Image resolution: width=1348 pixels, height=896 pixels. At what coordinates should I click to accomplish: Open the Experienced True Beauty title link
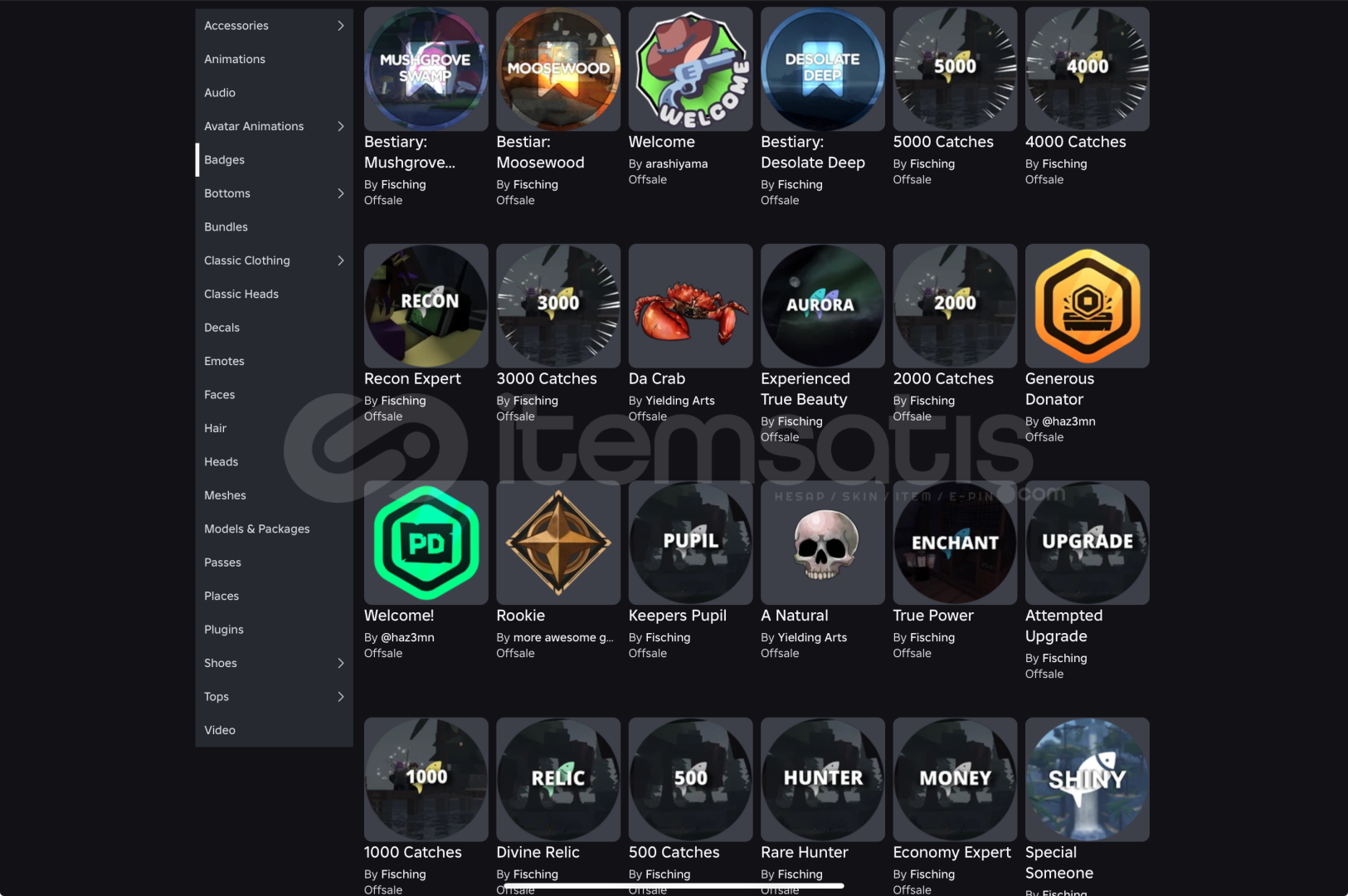805,389
